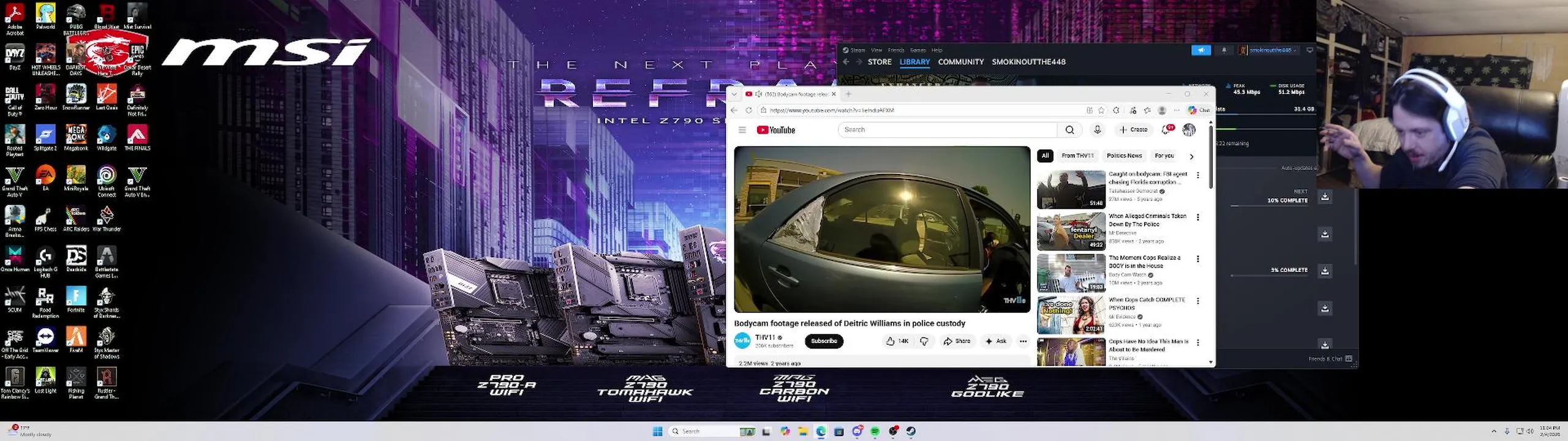
Task: Show hidden system tray icons chevron
Action: click(1494, 431)
